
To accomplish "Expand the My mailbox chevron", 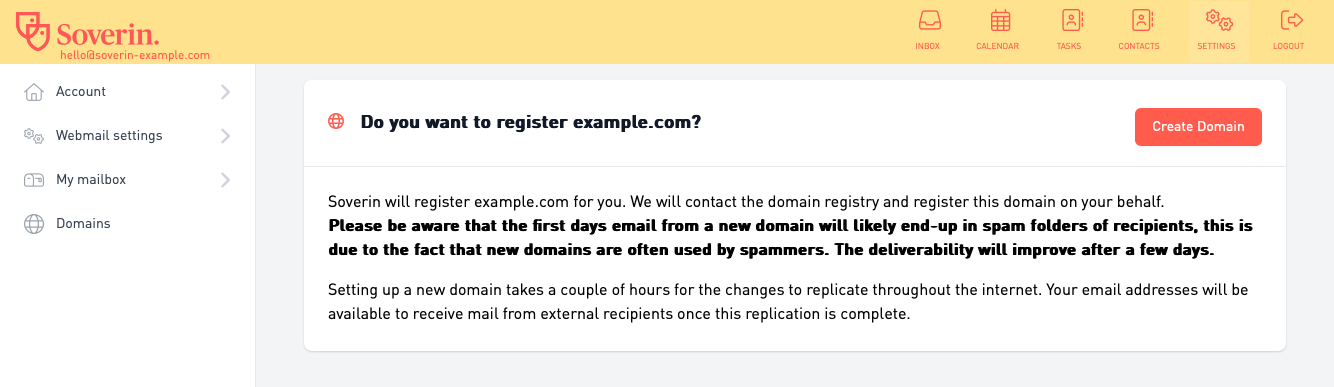I will pos(225,180).
